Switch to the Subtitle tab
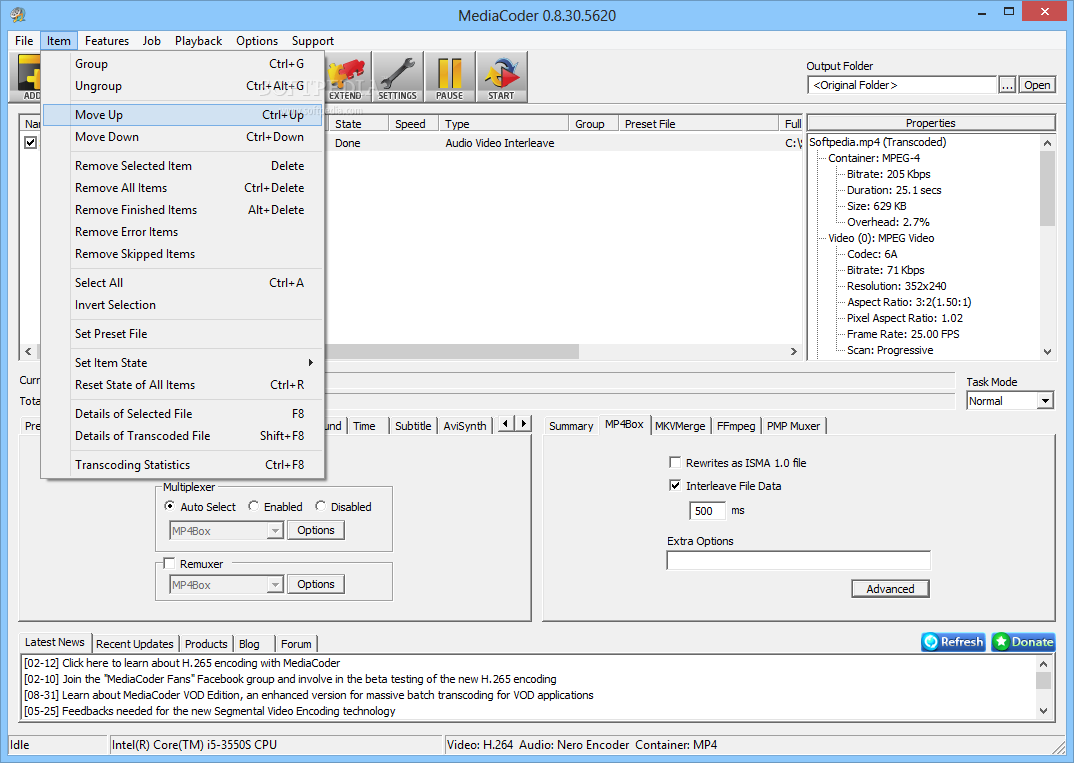The height and width of the screenshot is (763, 1074). (x=413, y=425)
